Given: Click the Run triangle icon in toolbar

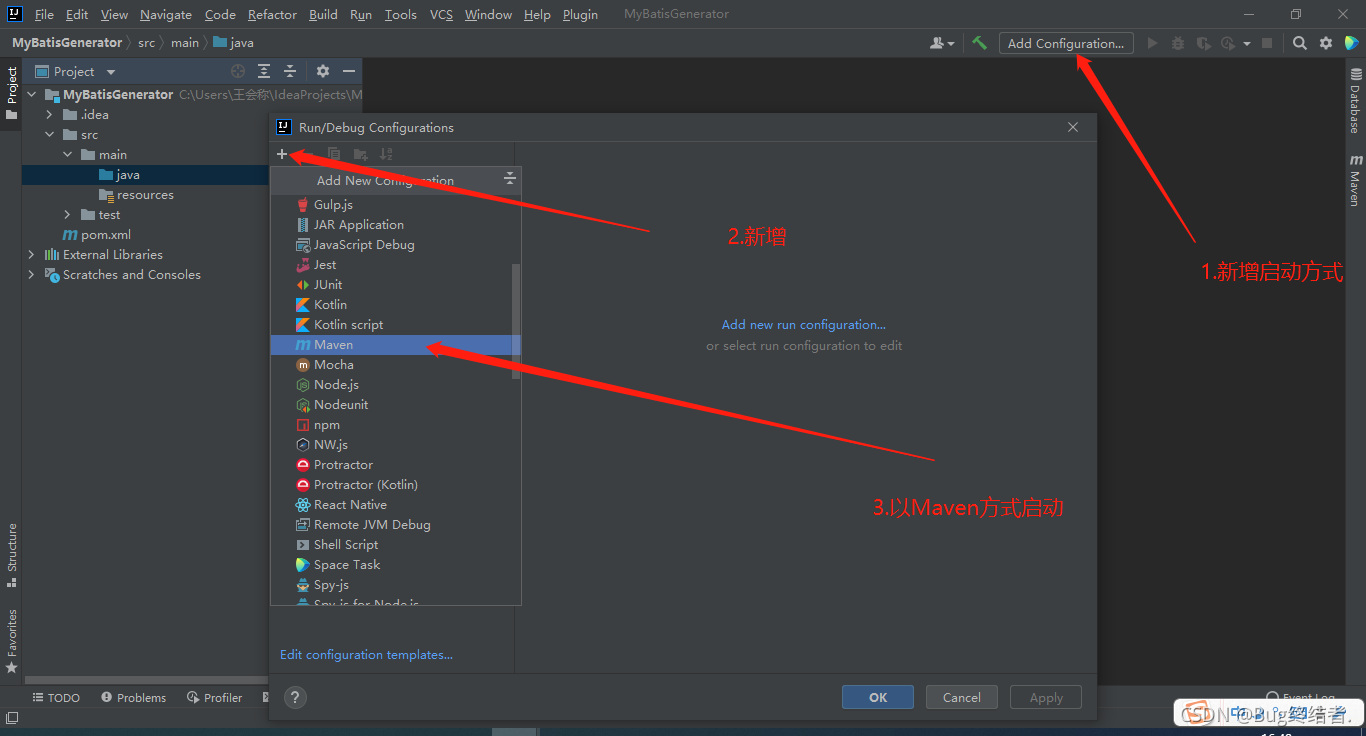Looking at the screenshot, I should point(1152,43).
